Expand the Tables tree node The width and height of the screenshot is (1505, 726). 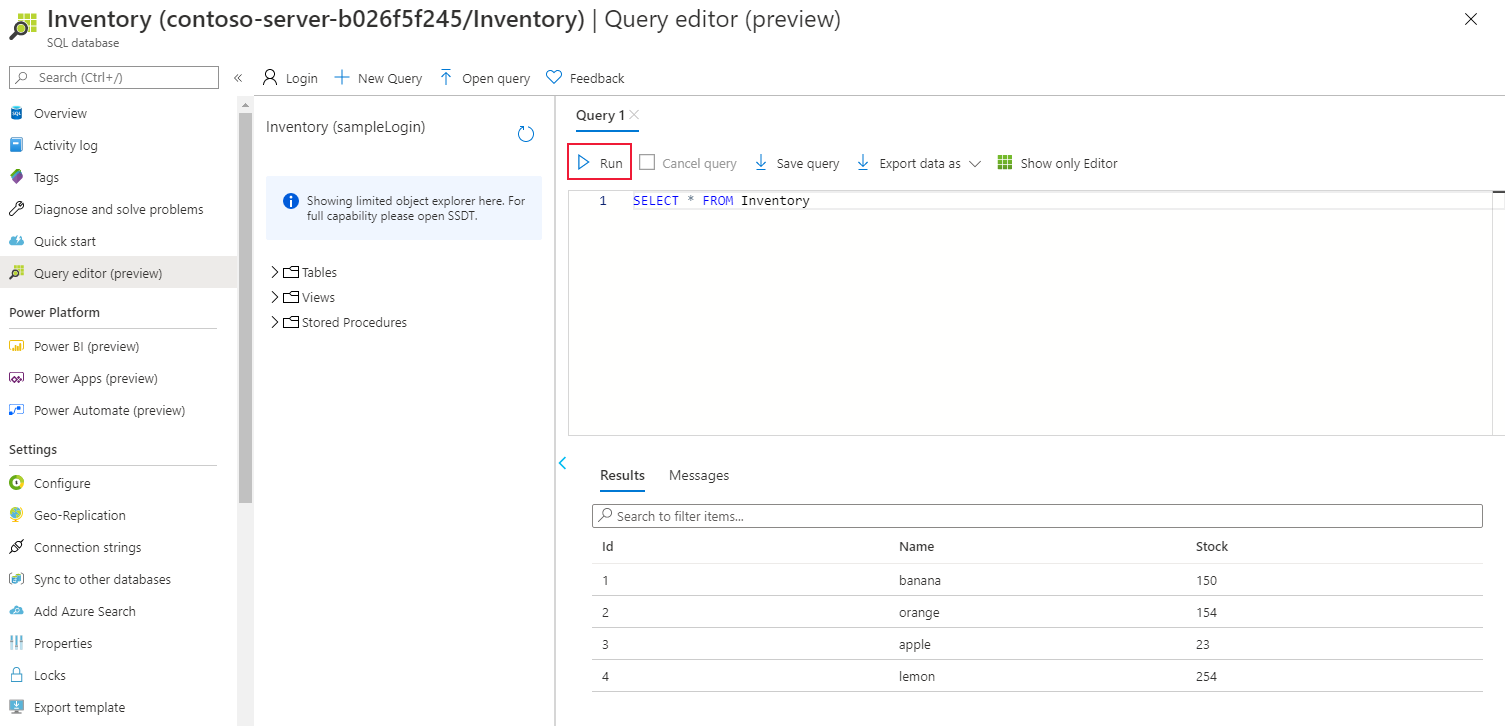(273, 271)
